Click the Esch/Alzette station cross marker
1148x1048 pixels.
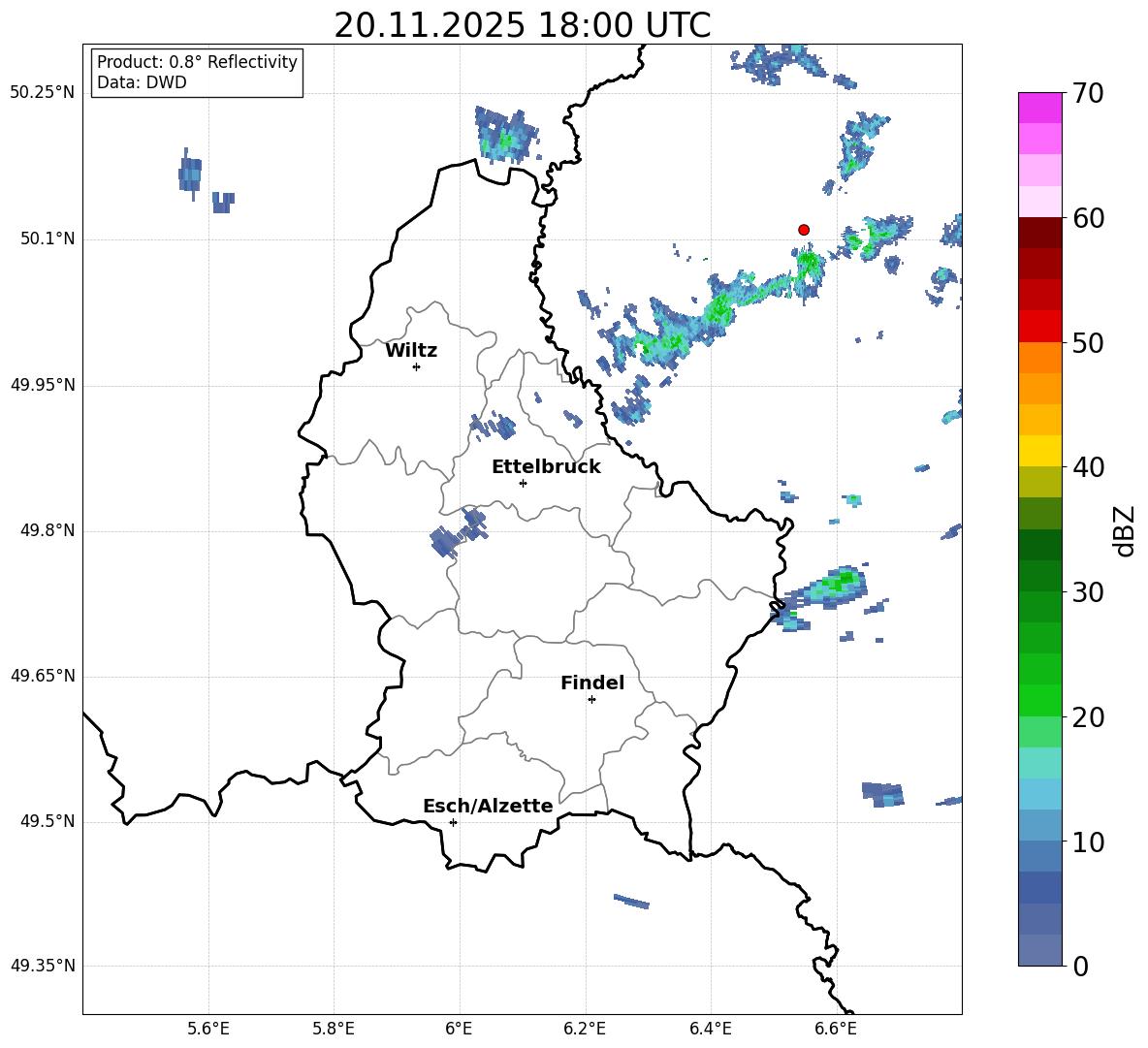[x=453, y=822]
